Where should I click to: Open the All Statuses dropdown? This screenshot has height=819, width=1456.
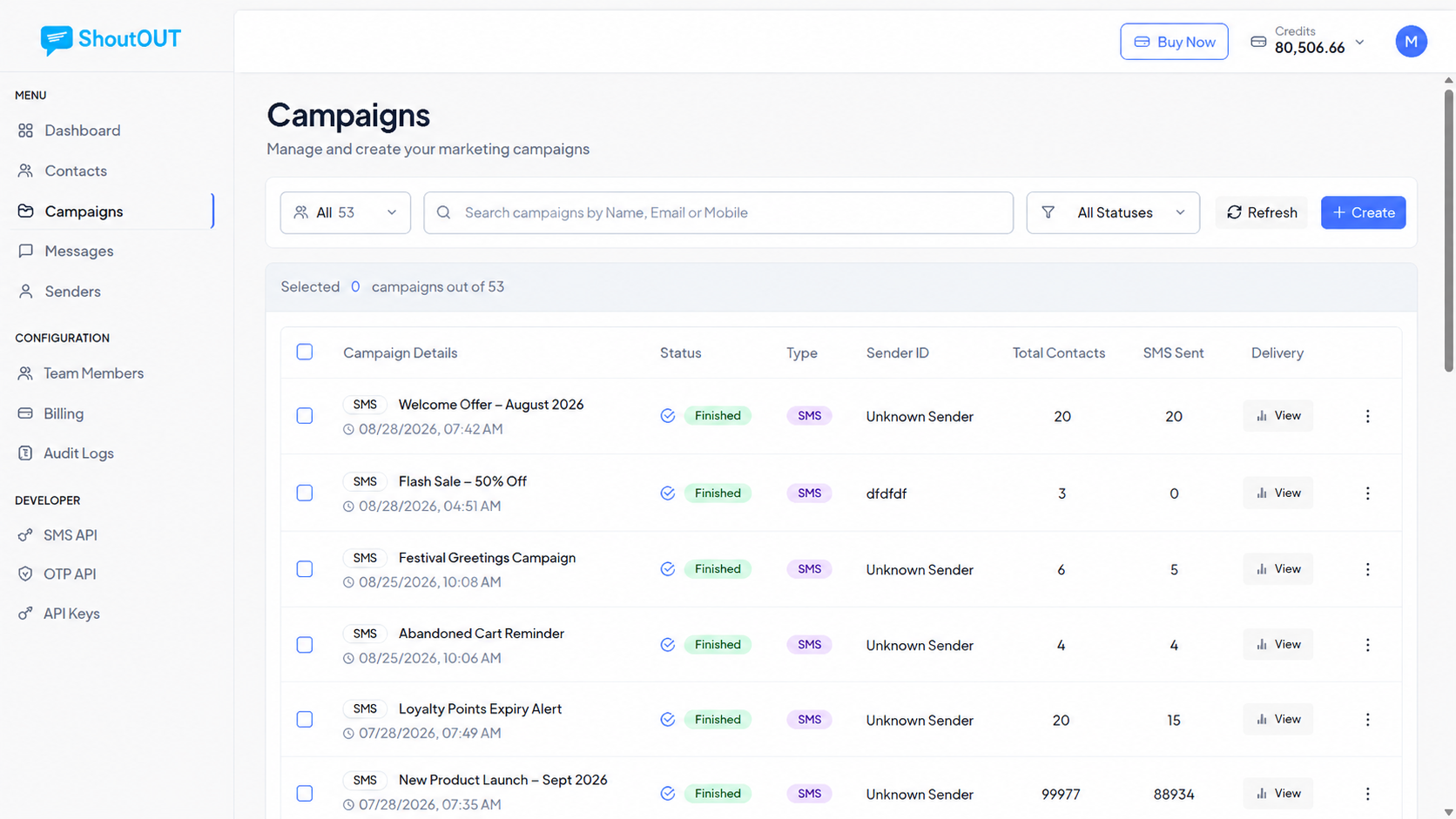(1113, 212)
